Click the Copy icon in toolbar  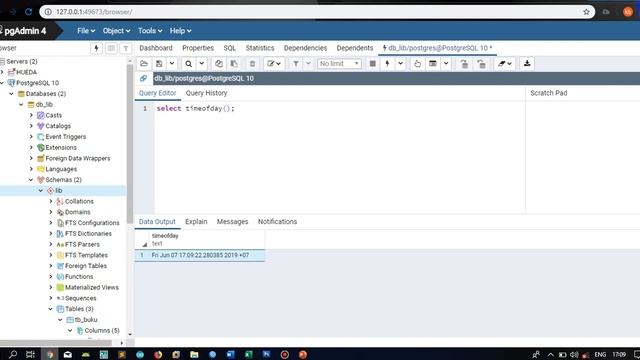pos(219,64)
